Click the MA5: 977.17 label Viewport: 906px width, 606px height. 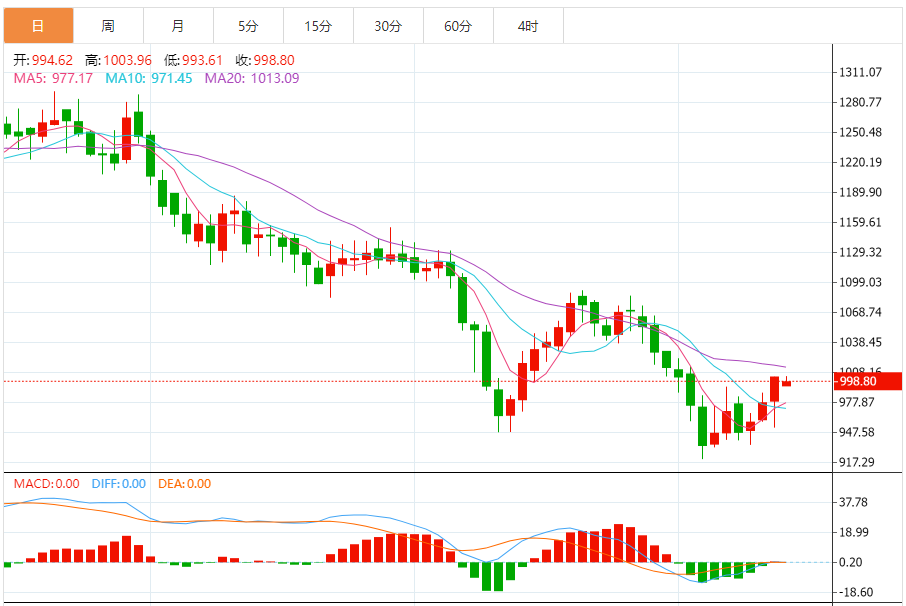[53, 78]
